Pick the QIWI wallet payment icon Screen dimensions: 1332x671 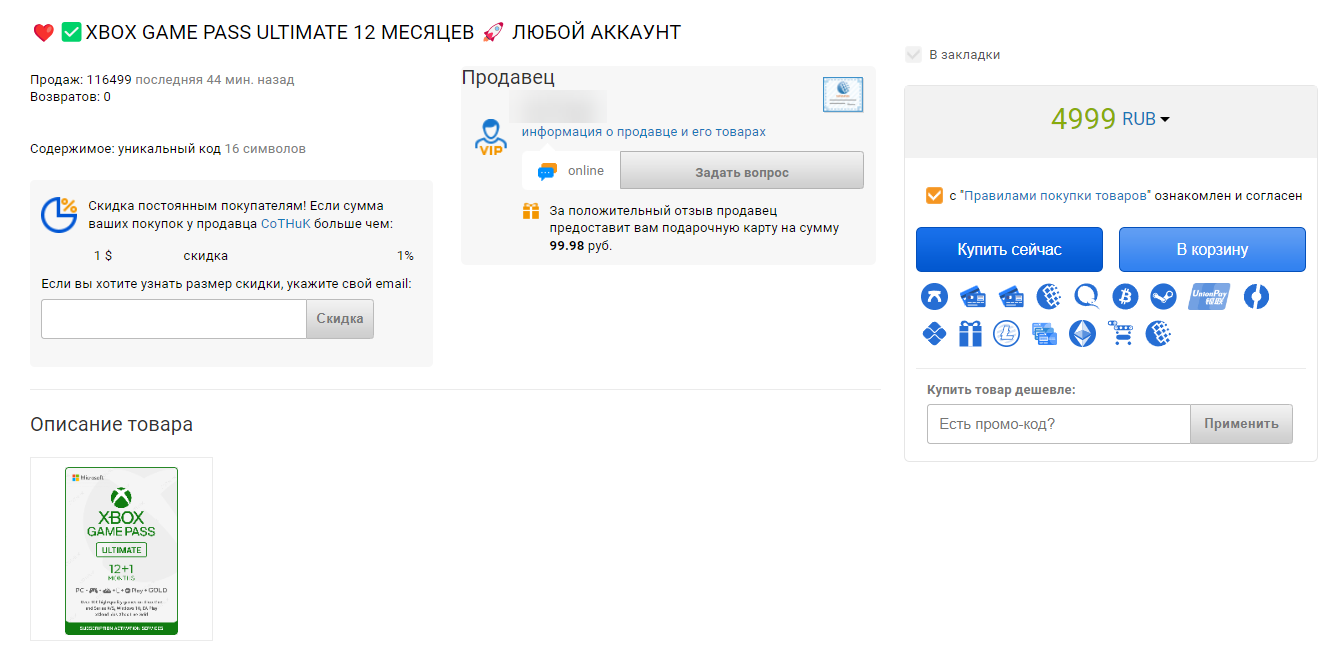pos(1087,296)
